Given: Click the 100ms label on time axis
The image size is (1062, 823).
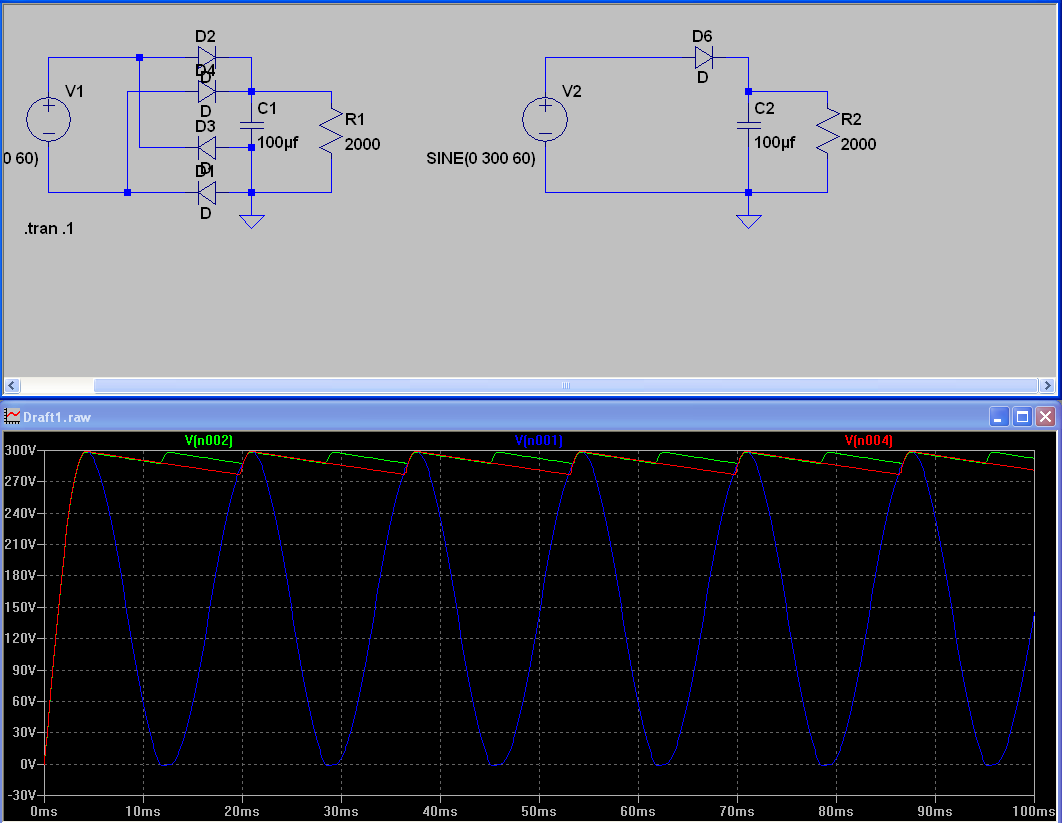Looking at the screenshot, I should [x=1034, y=811].
